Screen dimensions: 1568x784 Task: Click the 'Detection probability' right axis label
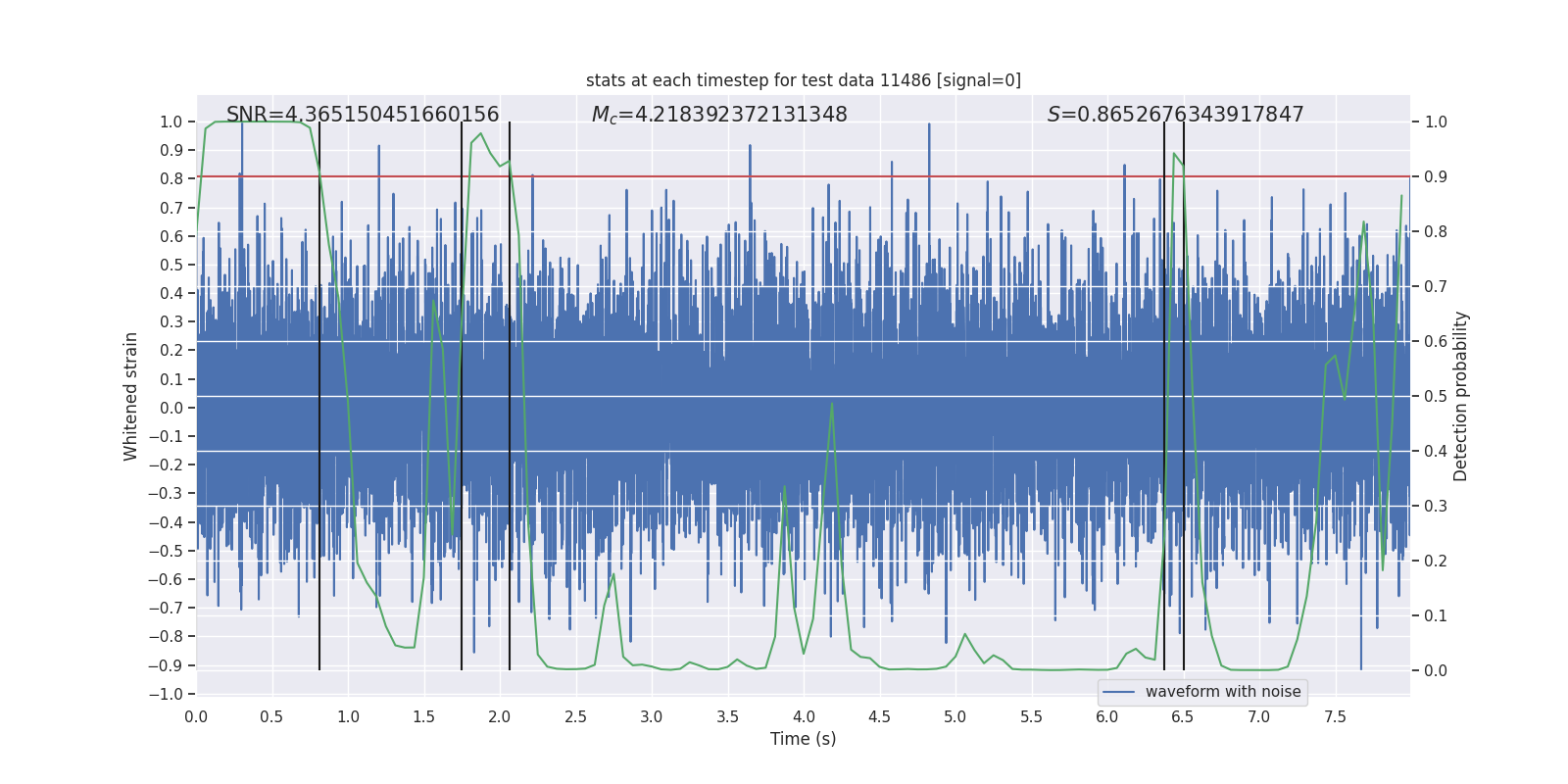[1460, 396]
